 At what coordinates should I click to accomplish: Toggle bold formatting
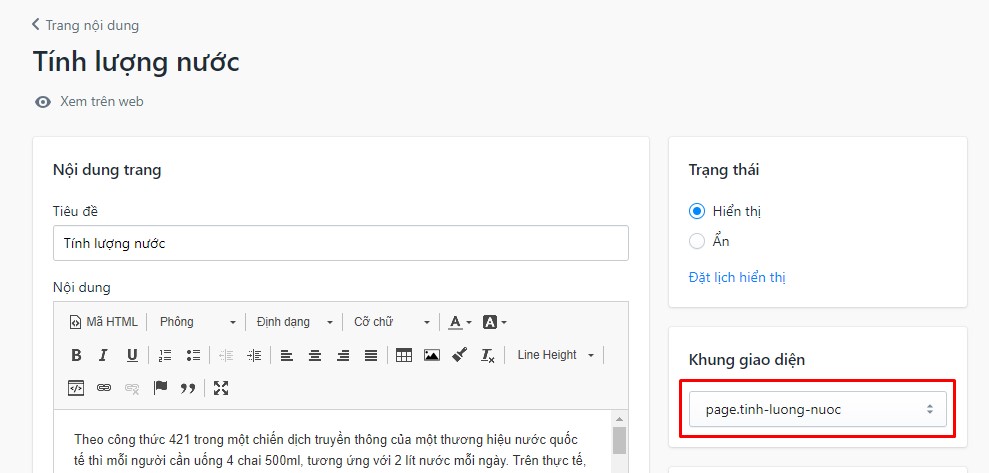[76, 355]
